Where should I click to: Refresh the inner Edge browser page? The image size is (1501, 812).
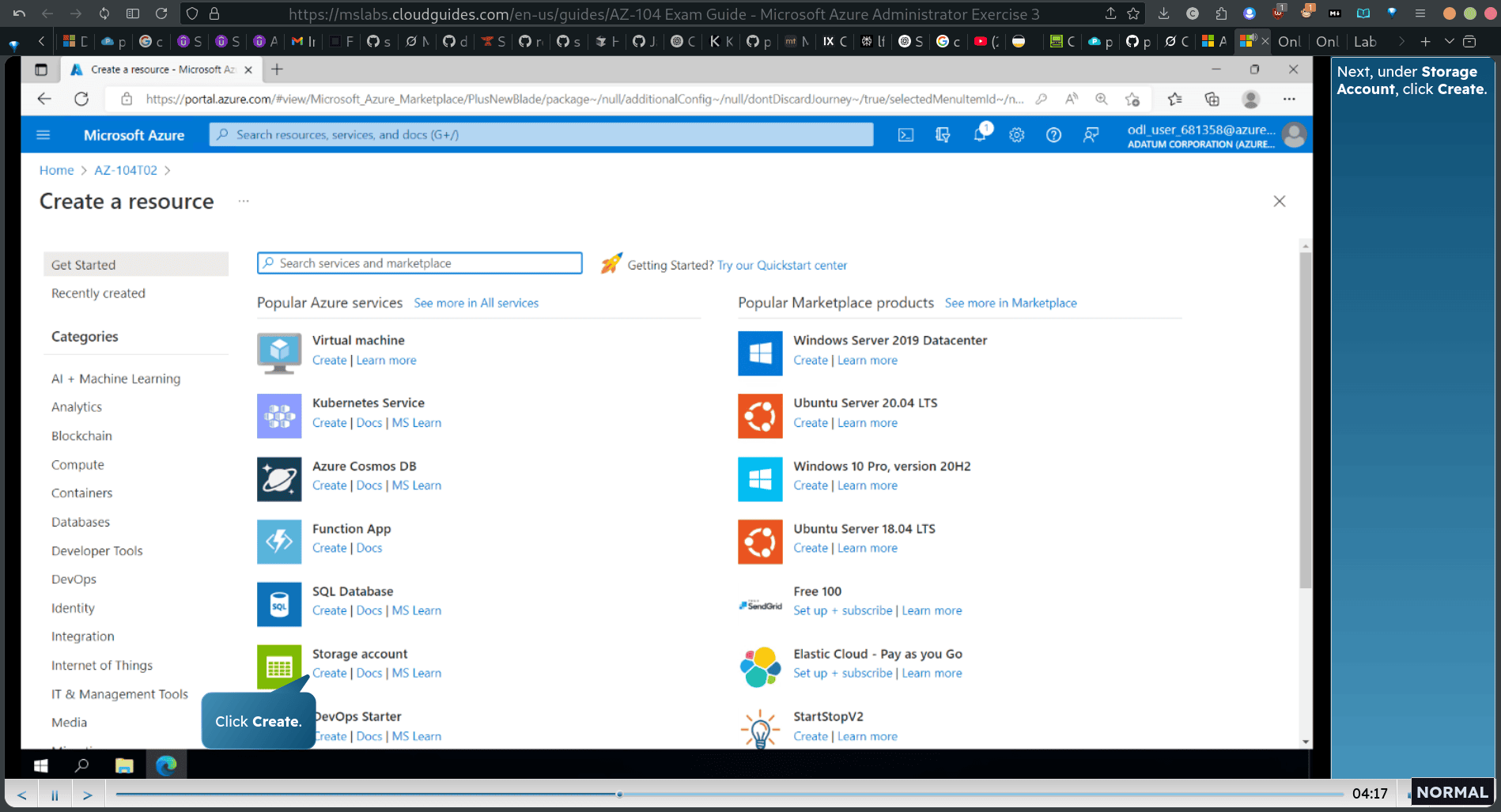(81, 99)
